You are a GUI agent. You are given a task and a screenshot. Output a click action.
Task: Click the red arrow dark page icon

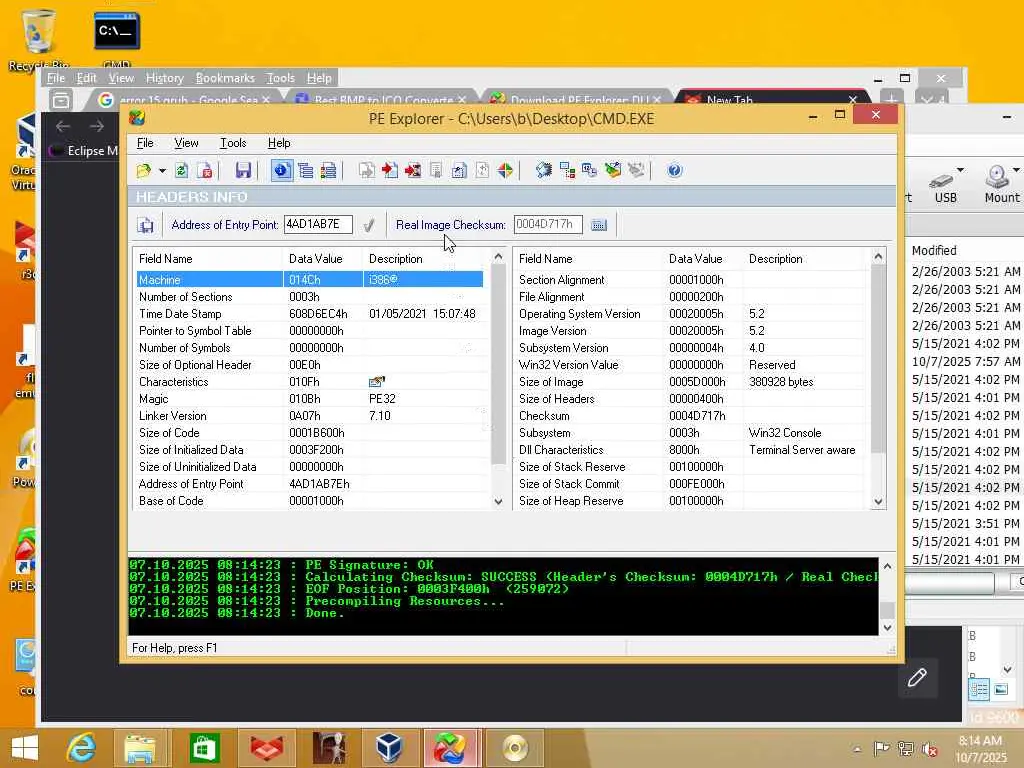pyautogui.click(x=413, y=171)
